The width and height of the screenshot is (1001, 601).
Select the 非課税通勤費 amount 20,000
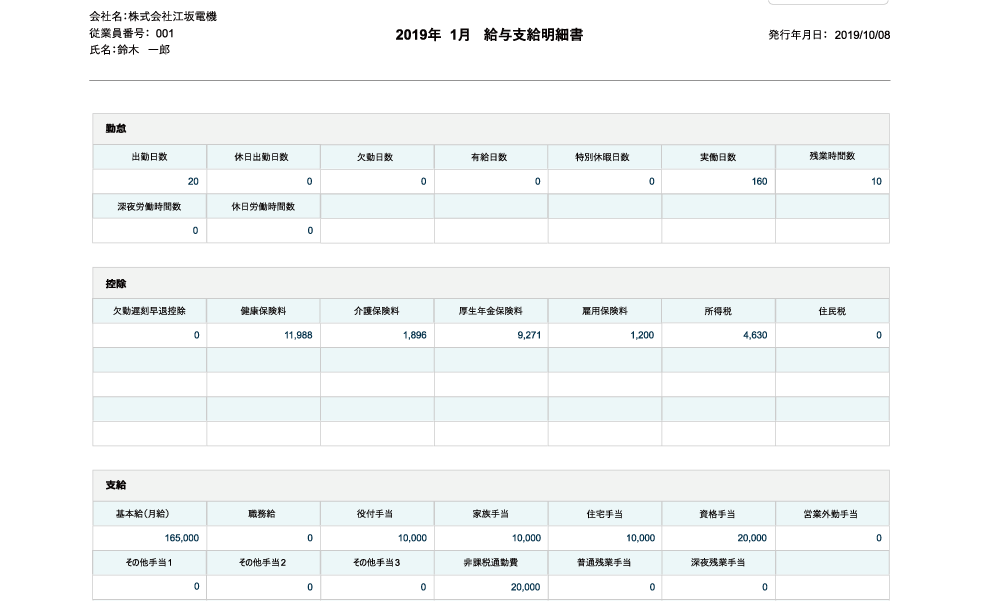click(491, 587)
